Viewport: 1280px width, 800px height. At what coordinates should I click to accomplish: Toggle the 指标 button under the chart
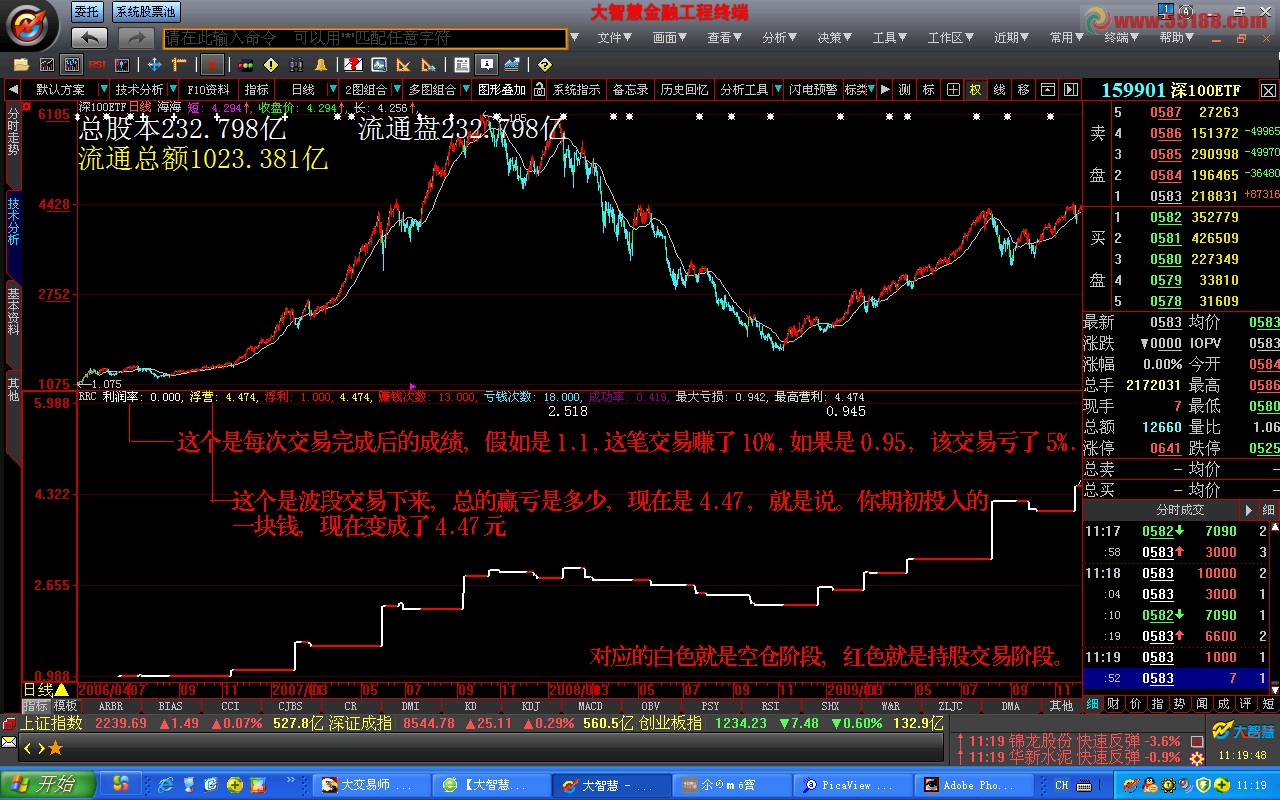click(x=35, y=705)
